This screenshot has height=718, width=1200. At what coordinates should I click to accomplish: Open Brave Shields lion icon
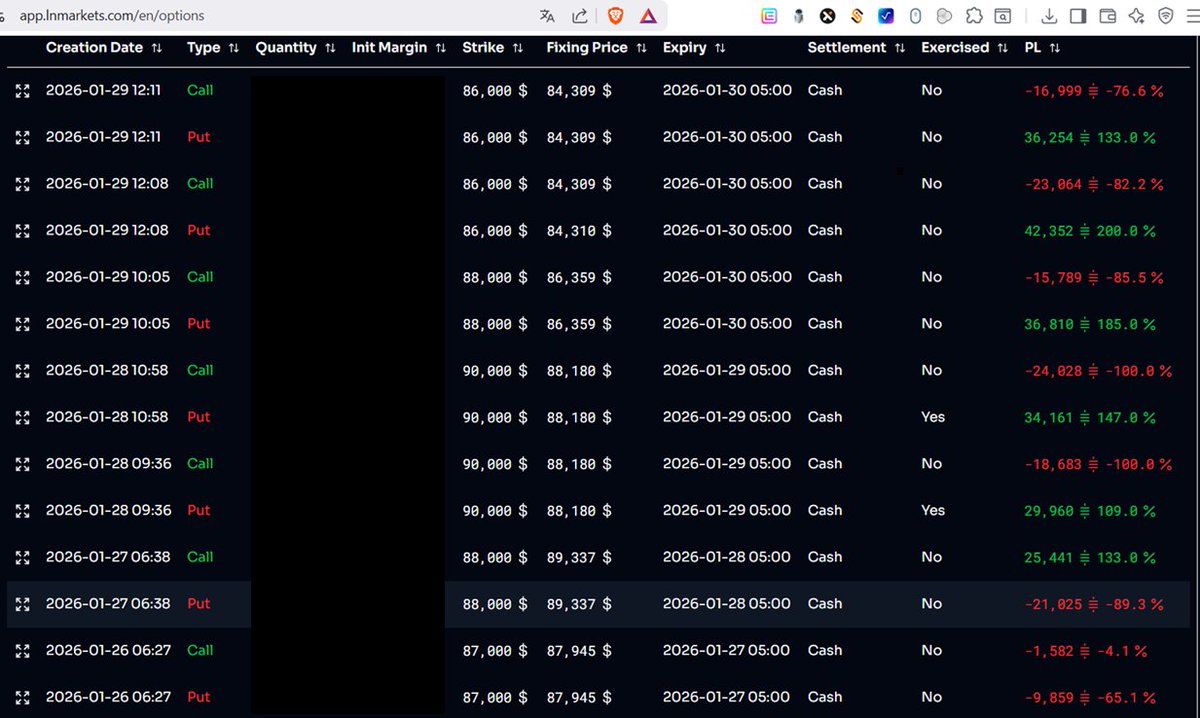615,15
